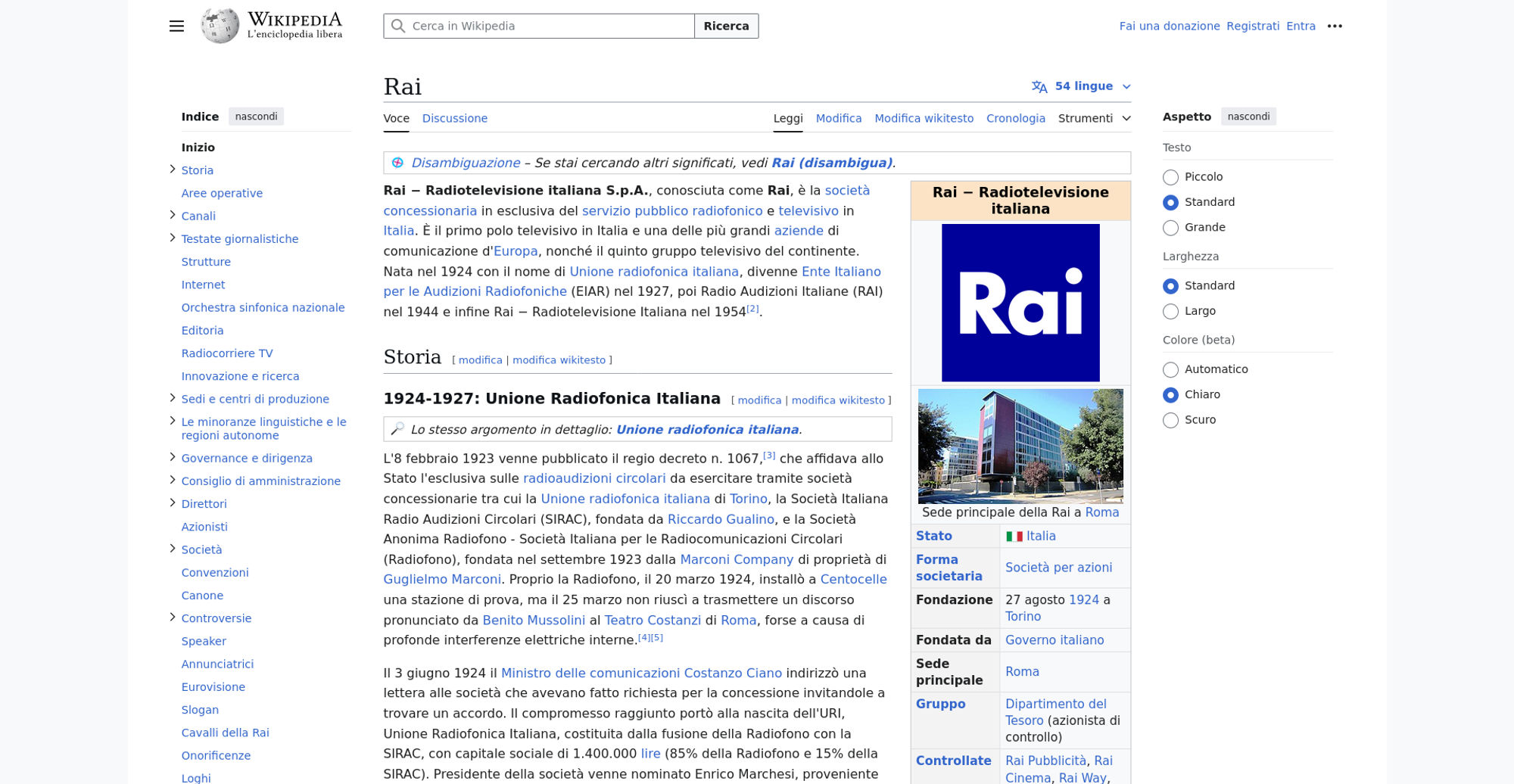
Task: Click the lire currency link
Action: click(x=650, y=754)
